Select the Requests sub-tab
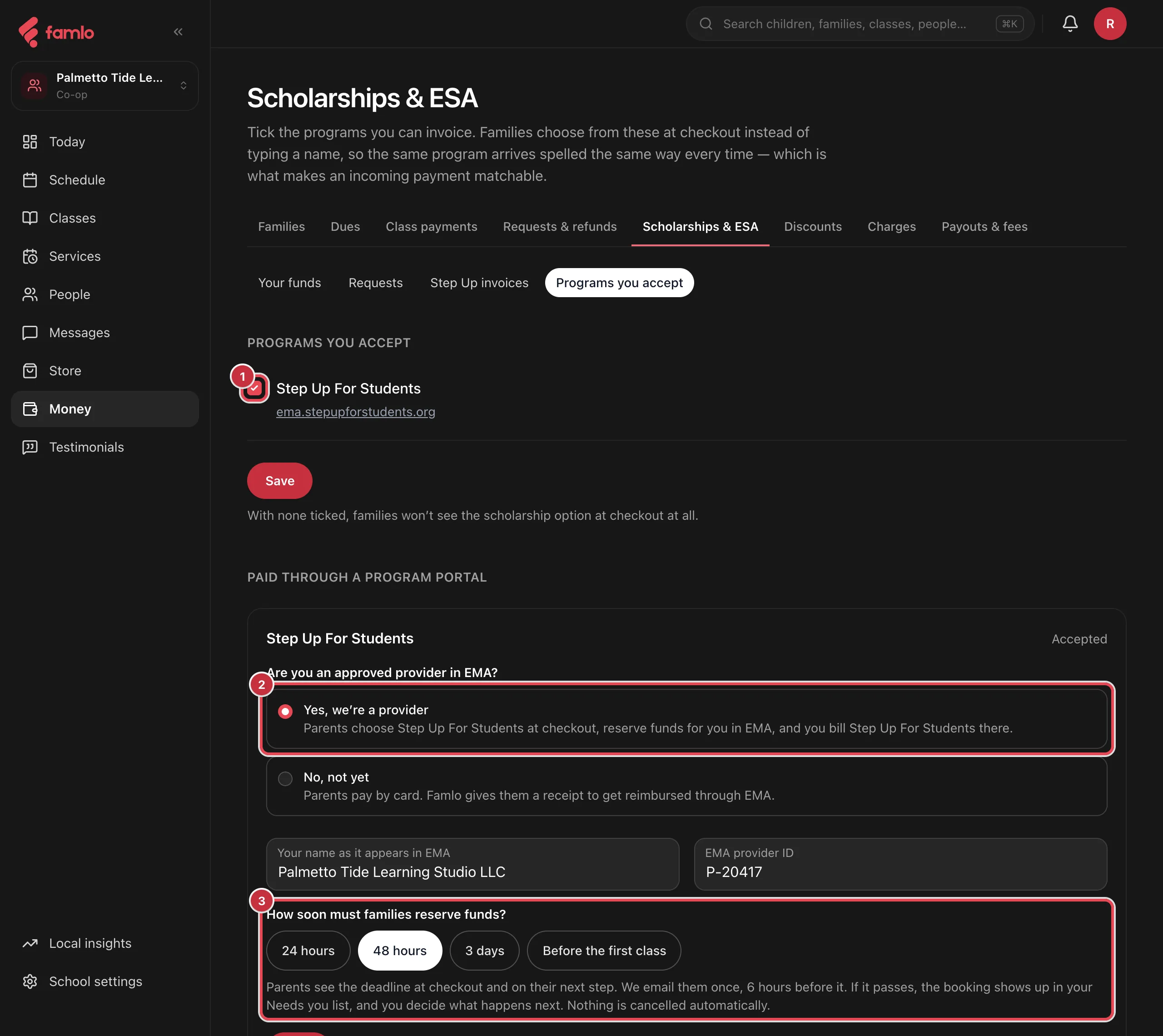The height and width of the screenshot is (1036, 1163). (x=375, y=283)
